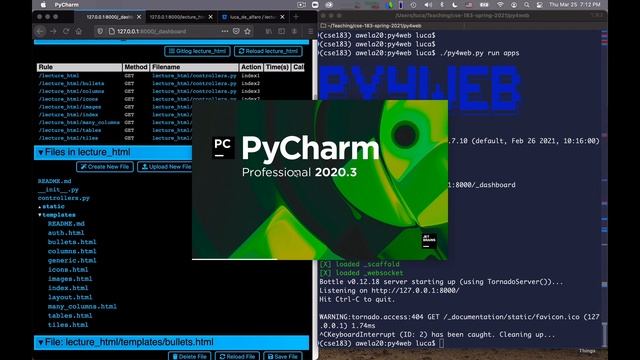This screenshot has width=640, height=360.
Task: Open many_columns.html in templates
Action: coord(82,306)
